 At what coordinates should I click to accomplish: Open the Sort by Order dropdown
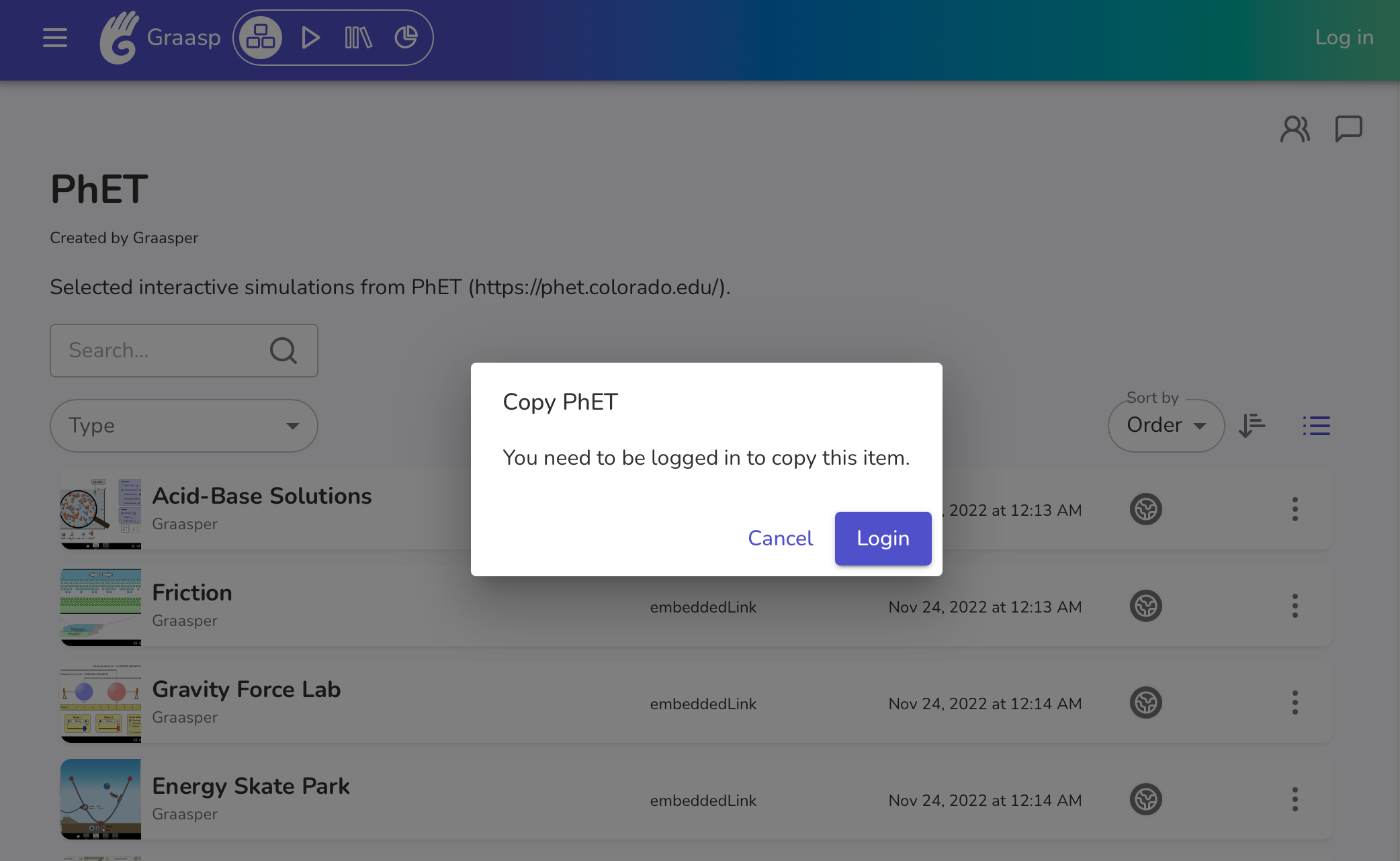(x=1166, y=426)
